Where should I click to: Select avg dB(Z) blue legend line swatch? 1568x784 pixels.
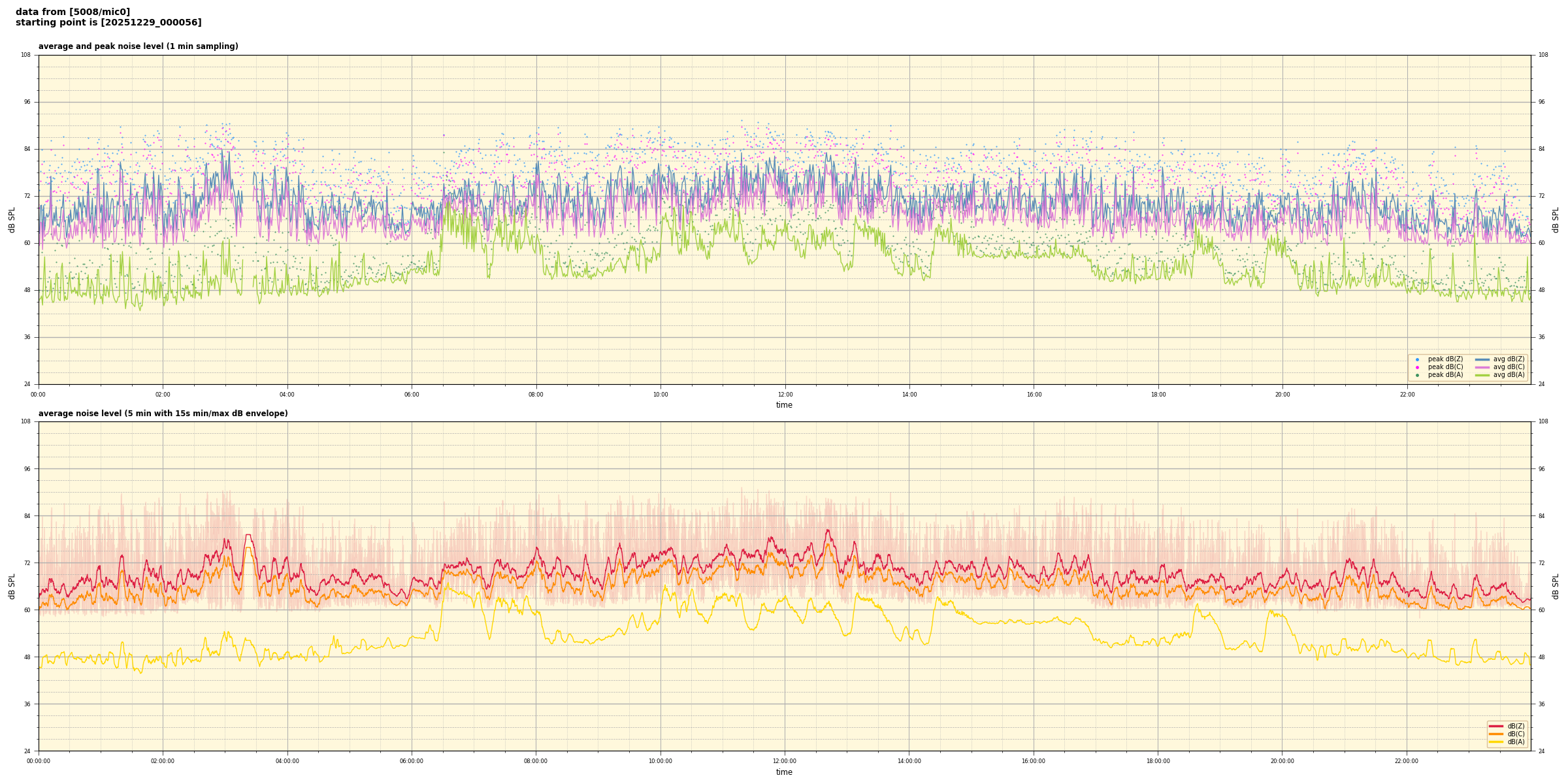tap(1482, 359)
